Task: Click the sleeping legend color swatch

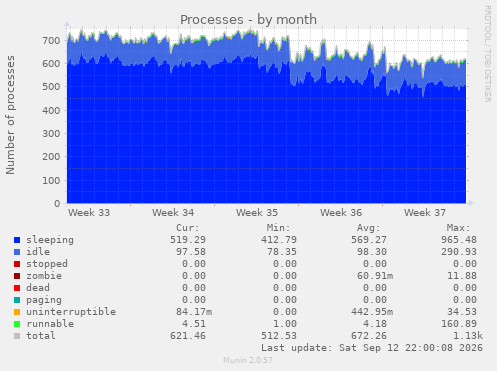Action: point(17,240)
